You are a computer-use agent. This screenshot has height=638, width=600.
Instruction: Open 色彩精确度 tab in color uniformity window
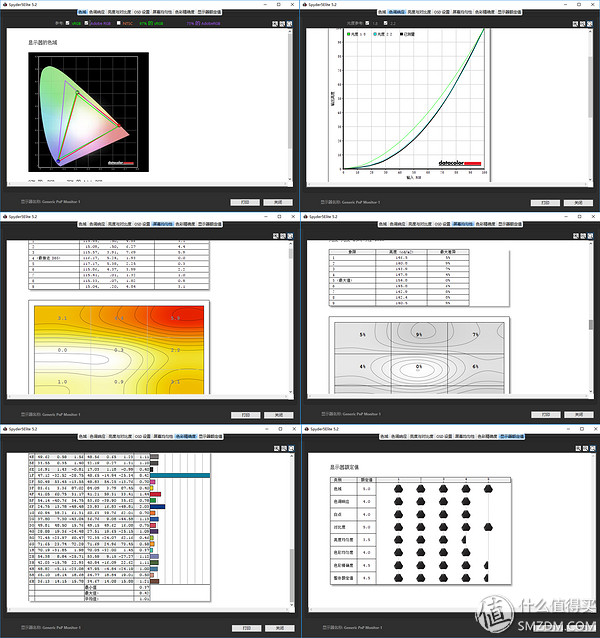pos(185,224)
